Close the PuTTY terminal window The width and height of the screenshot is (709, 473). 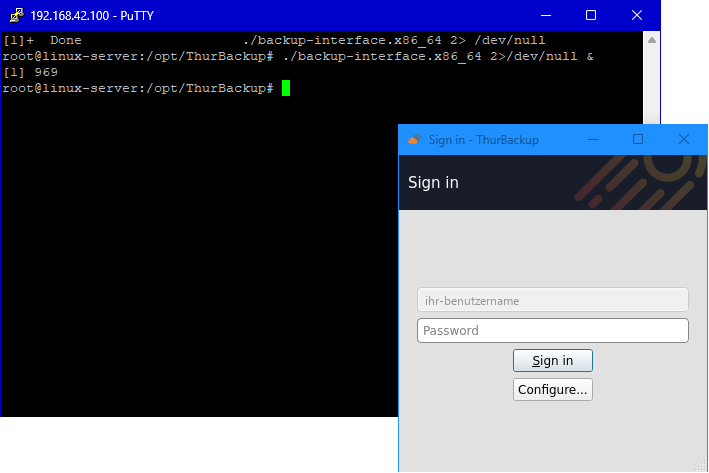point(637,15)
